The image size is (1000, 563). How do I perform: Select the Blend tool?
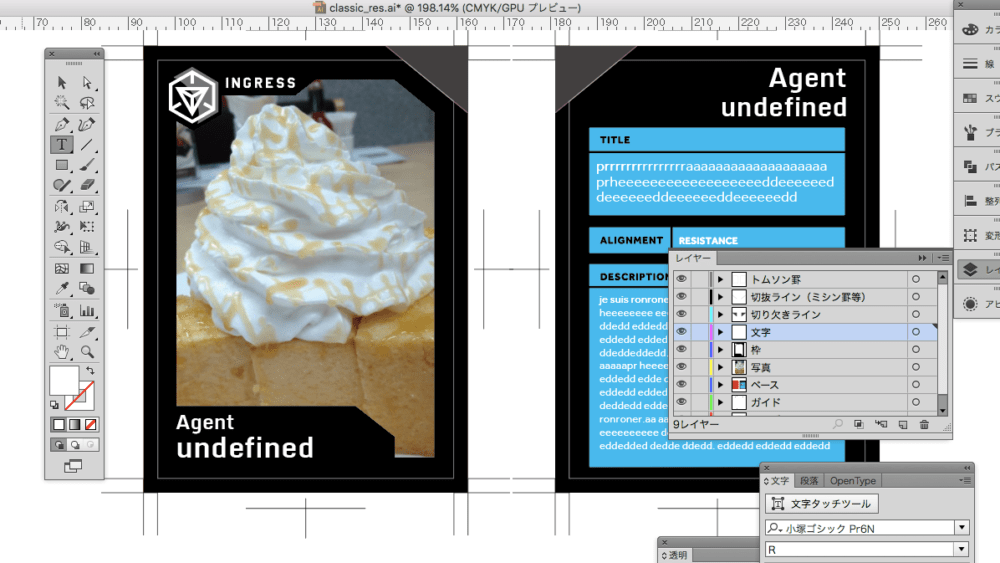pyautogui.click(x=87, y=289)
